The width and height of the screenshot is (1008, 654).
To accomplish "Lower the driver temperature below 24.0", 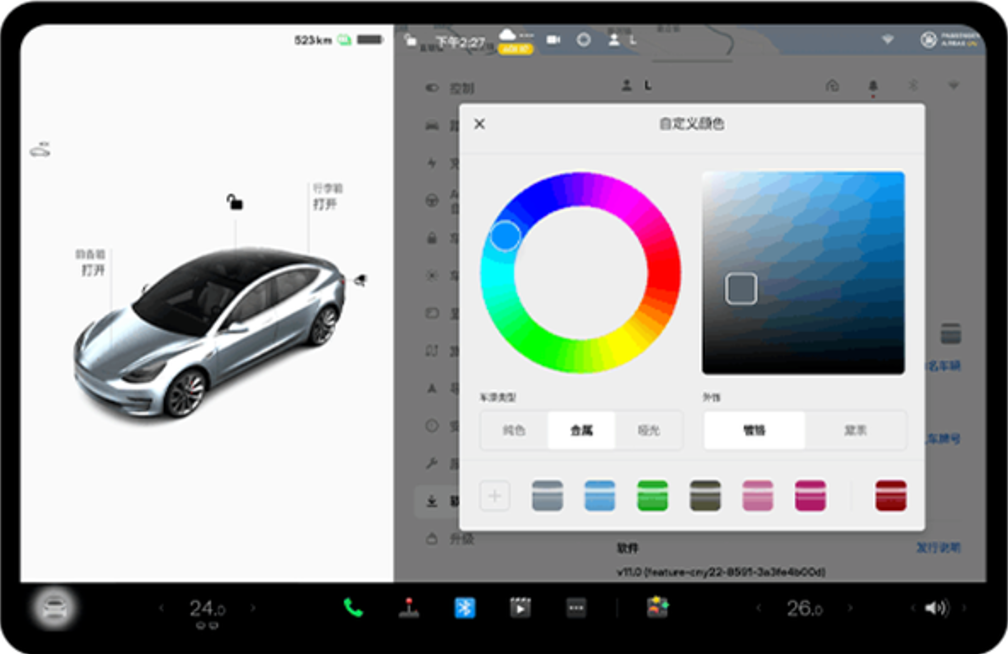I will click(161, 608).
